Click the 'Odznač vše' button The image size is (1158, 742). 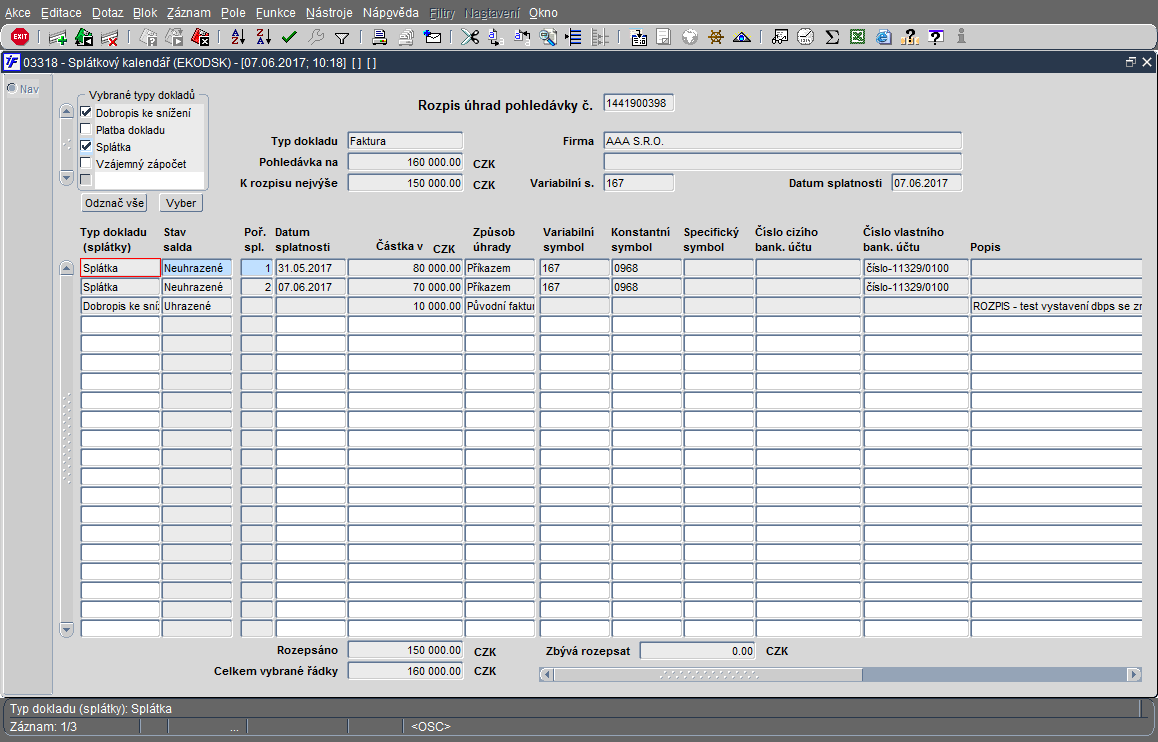pos(114,202)
